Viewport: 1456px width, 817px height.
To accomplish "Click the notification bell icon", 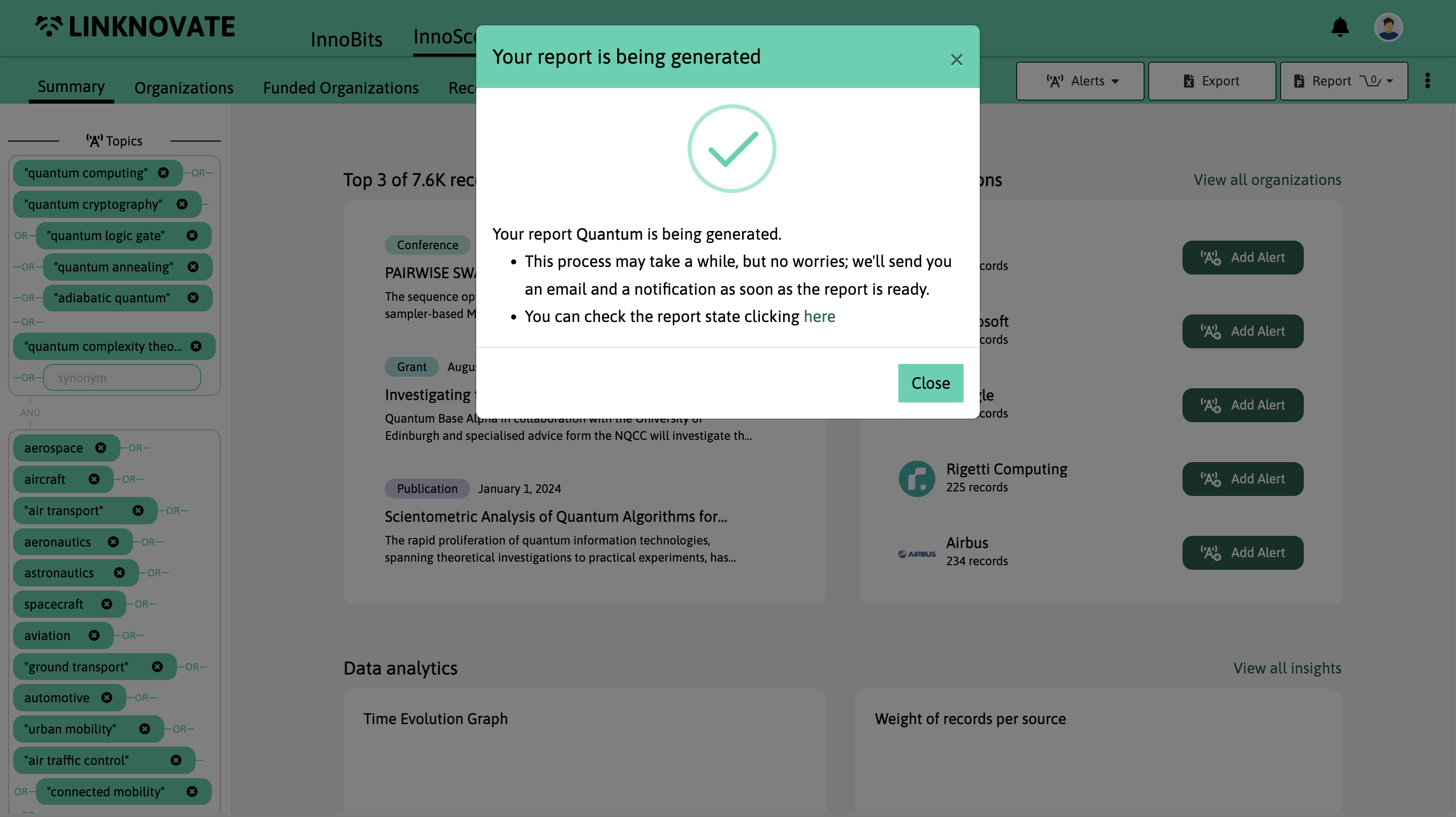I will coord(1340,26).
